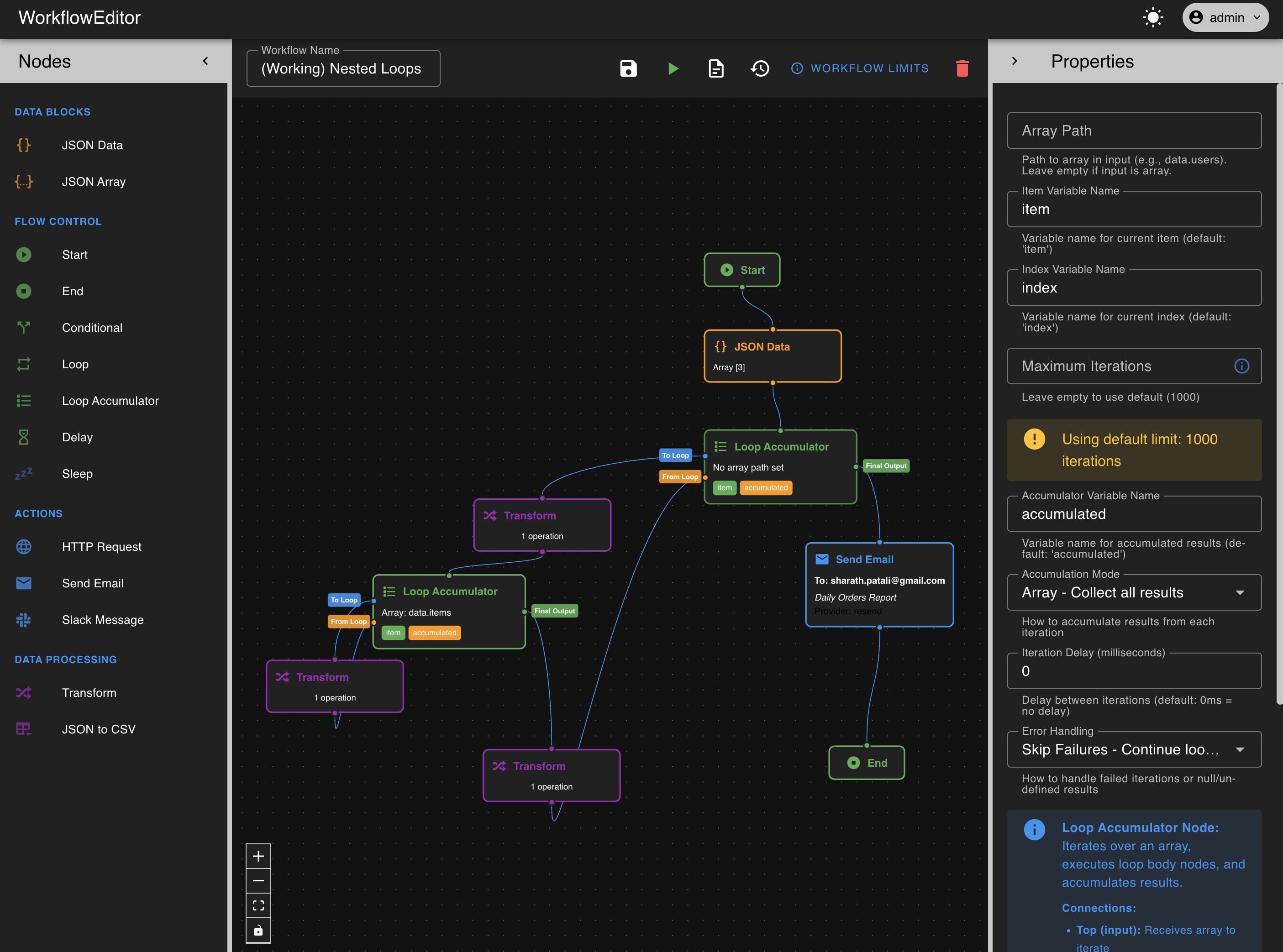The image size is (1283, 952).
Task: Select the Send Email node icon in sidebar
Action: point(23,583)
